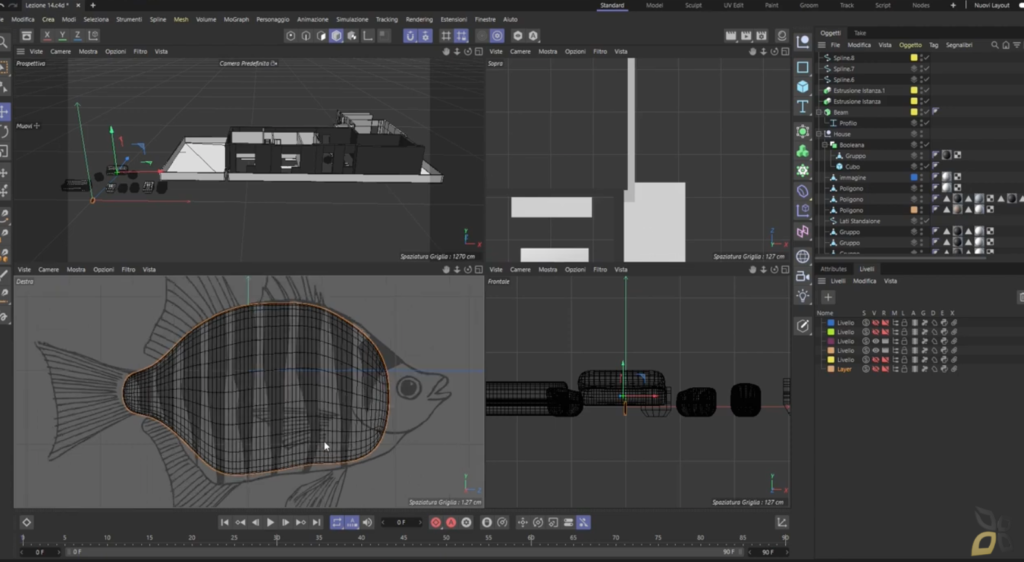
Task: Collapse the Booleana object tree
Action: pos(825,145)
